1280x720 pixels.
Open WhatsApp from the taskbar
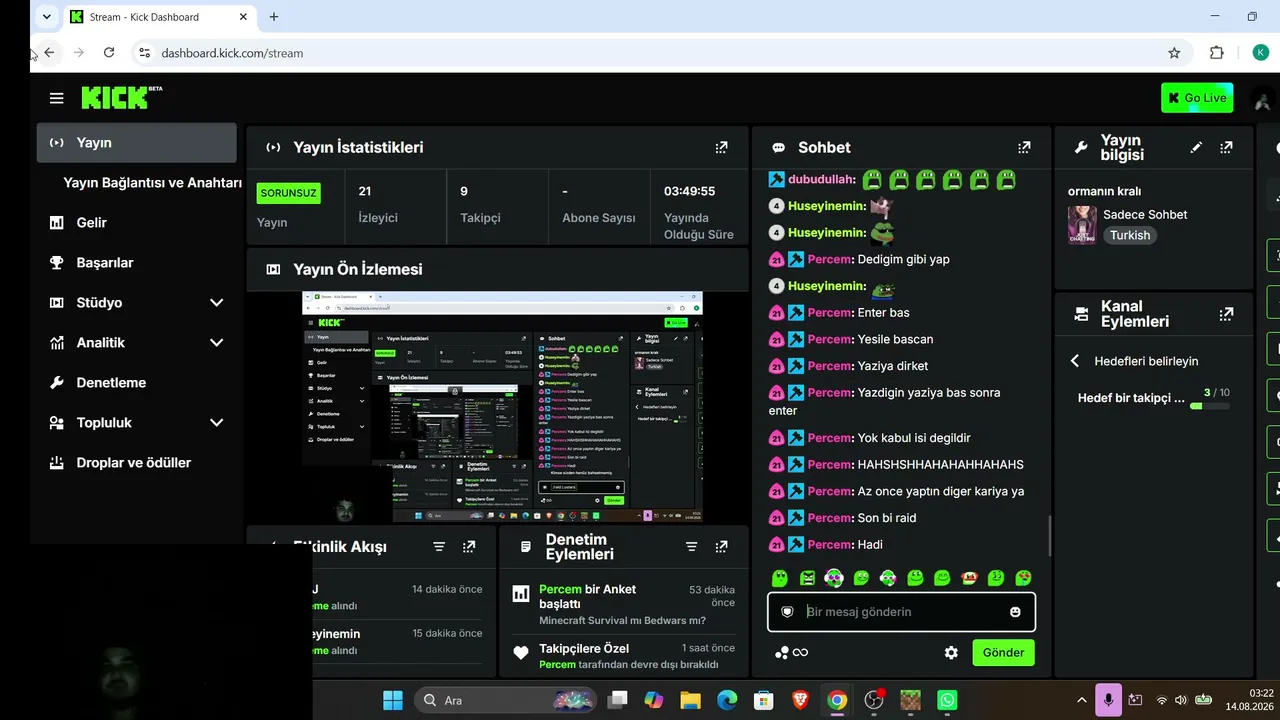pos(947,700)
